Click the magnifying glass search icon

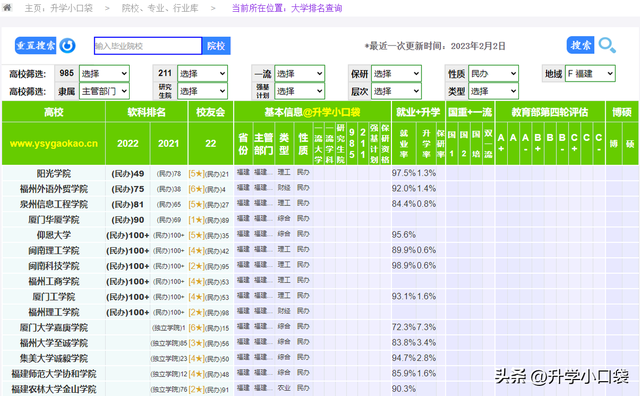[607, 45]
